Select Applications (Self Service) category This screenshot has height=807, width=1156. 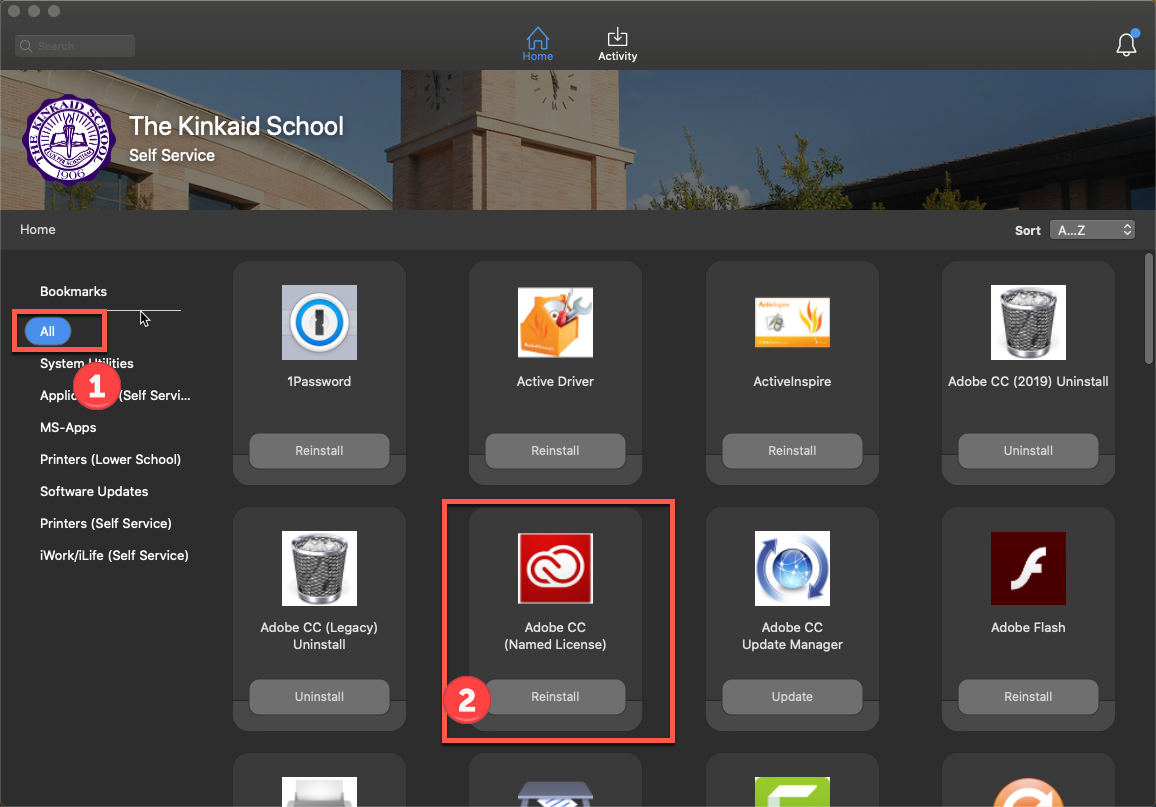tap(115, 395)
